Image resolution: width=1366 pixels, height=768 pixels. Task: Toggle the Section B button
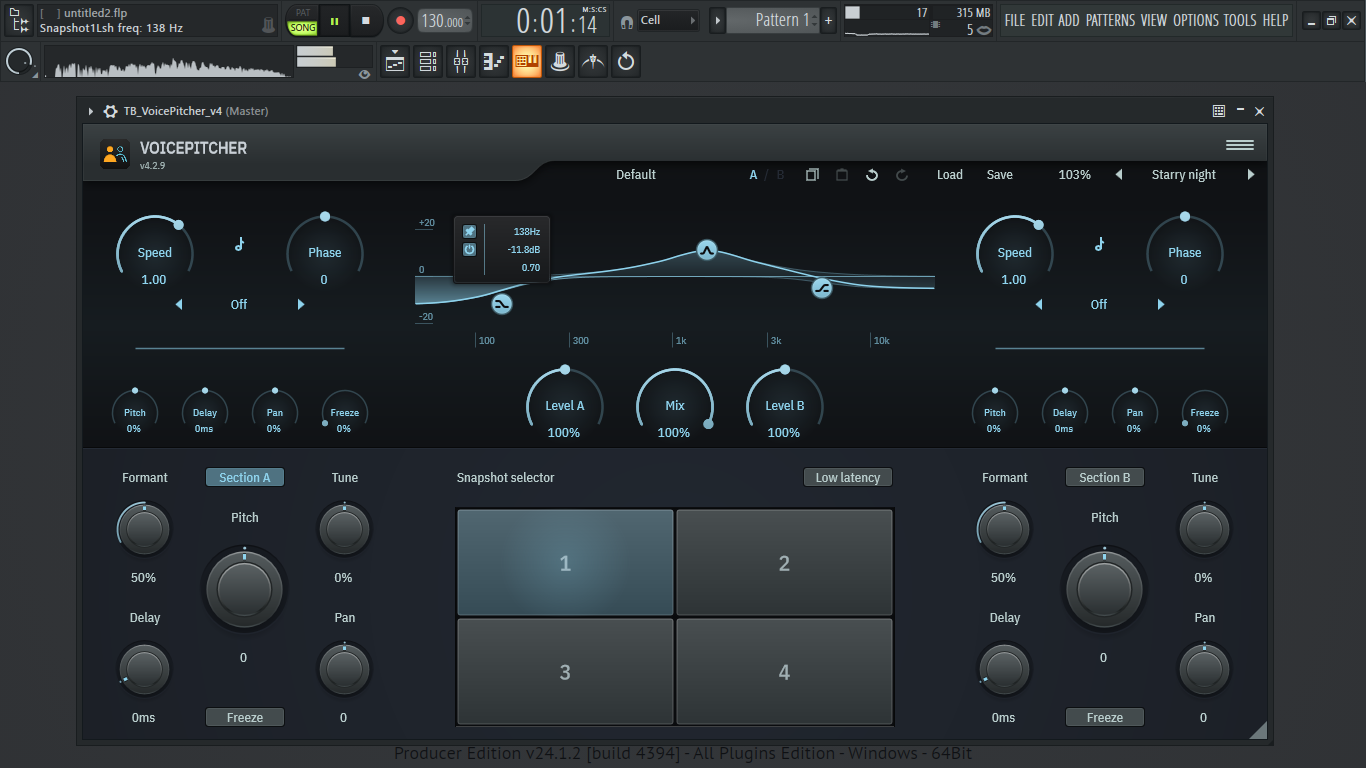pos(1105,477)
